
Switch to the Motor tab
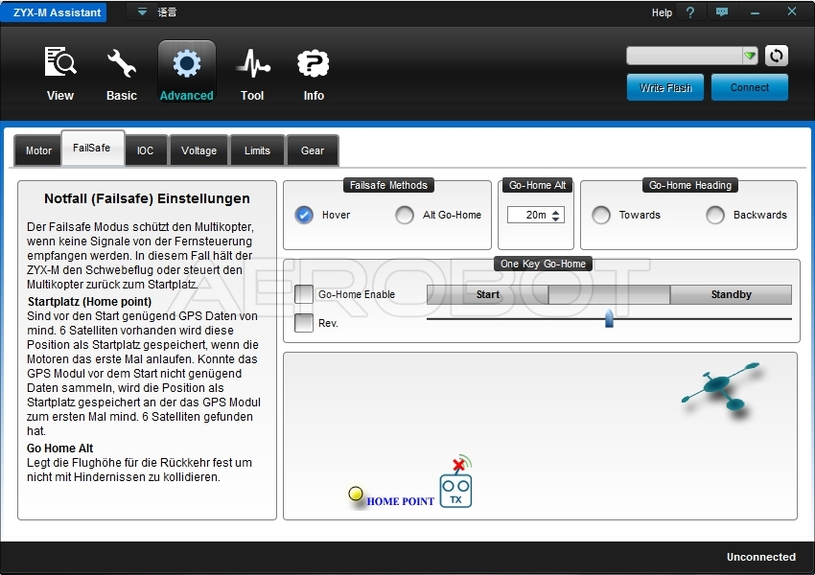[39, 151]
